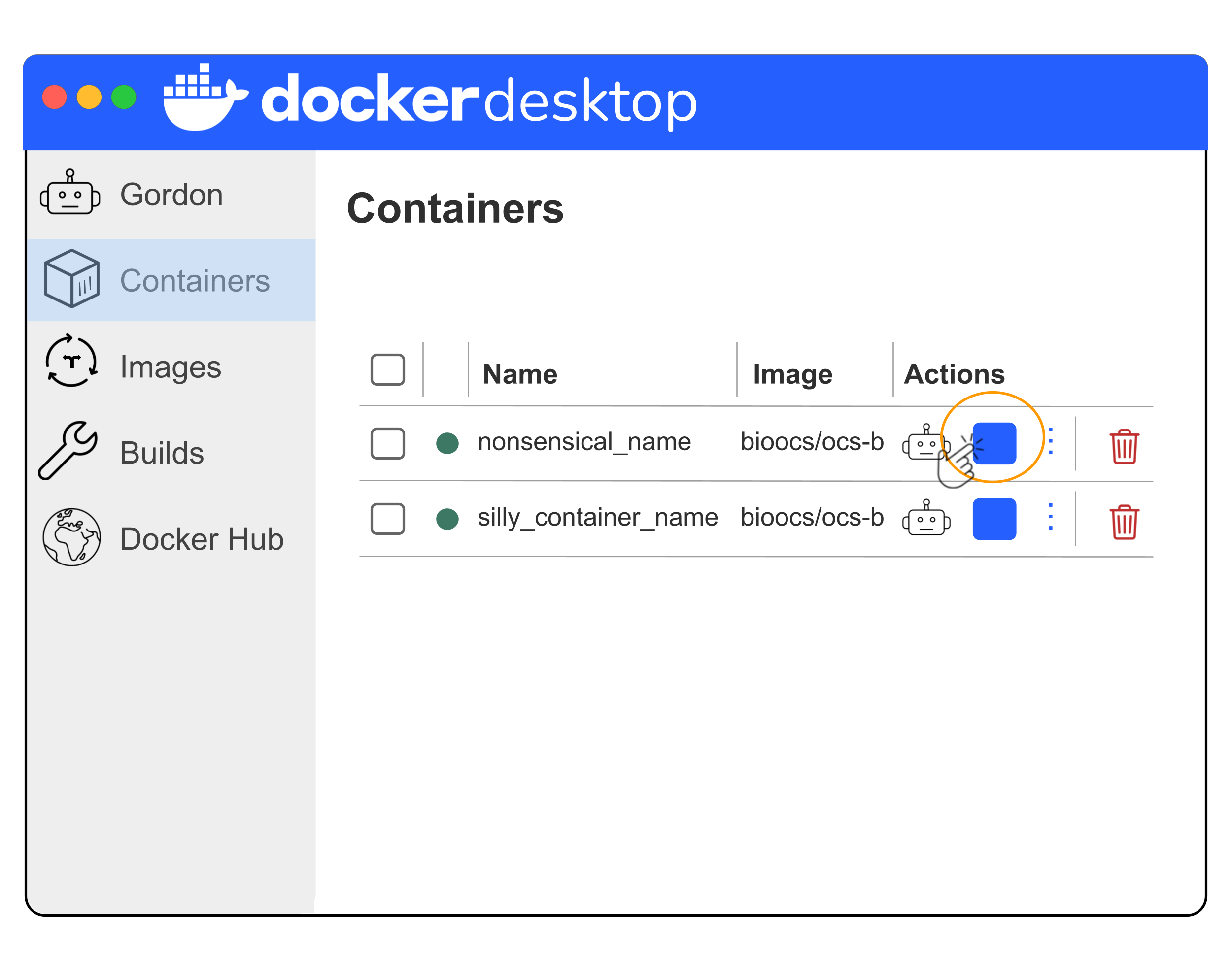This screenshot has width=1232, height=962.
Task: Select Containers in the sidebar
Action: coord(171,280)
